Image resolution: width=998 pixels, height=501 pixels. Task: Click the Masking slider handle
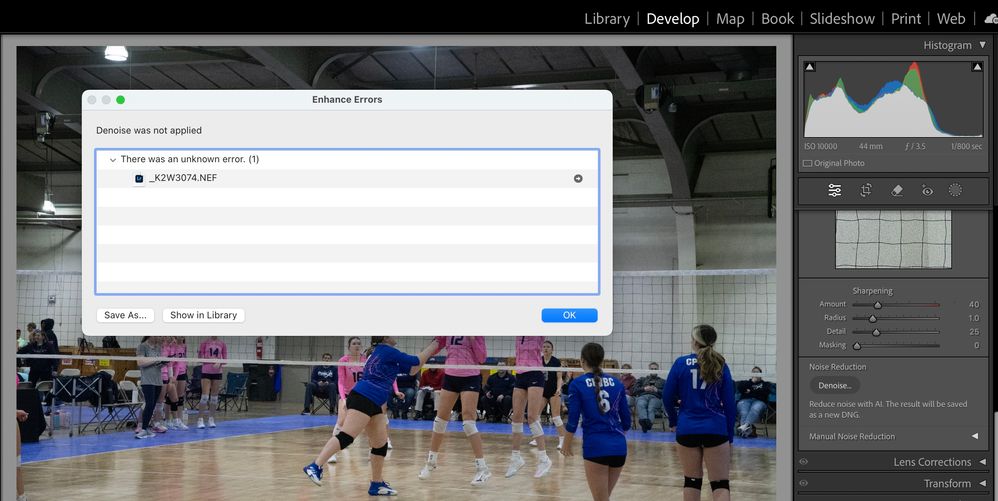tap(857, 346)
